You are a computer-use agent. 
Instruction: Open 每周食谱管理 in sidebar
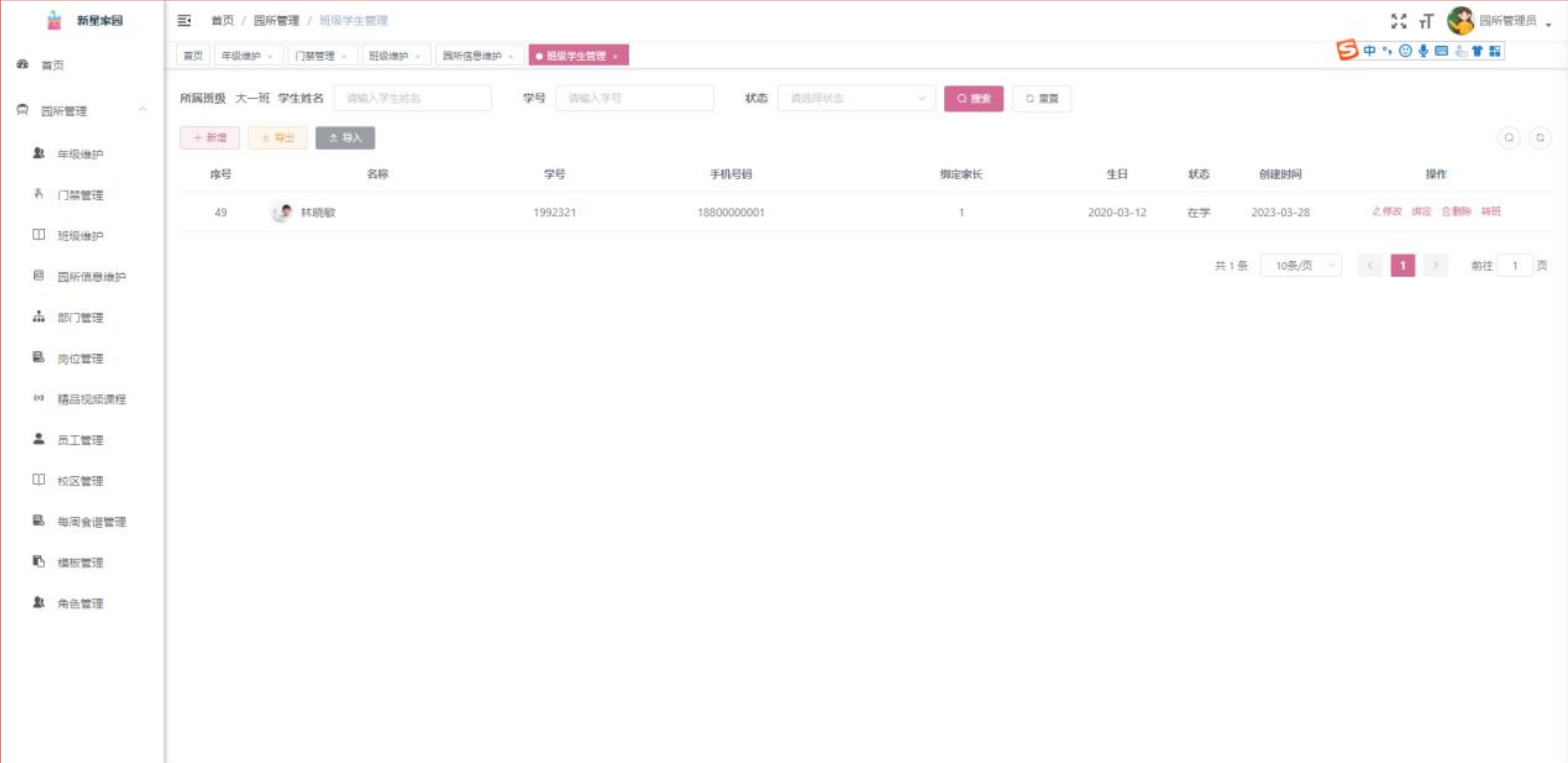(92, 522)
